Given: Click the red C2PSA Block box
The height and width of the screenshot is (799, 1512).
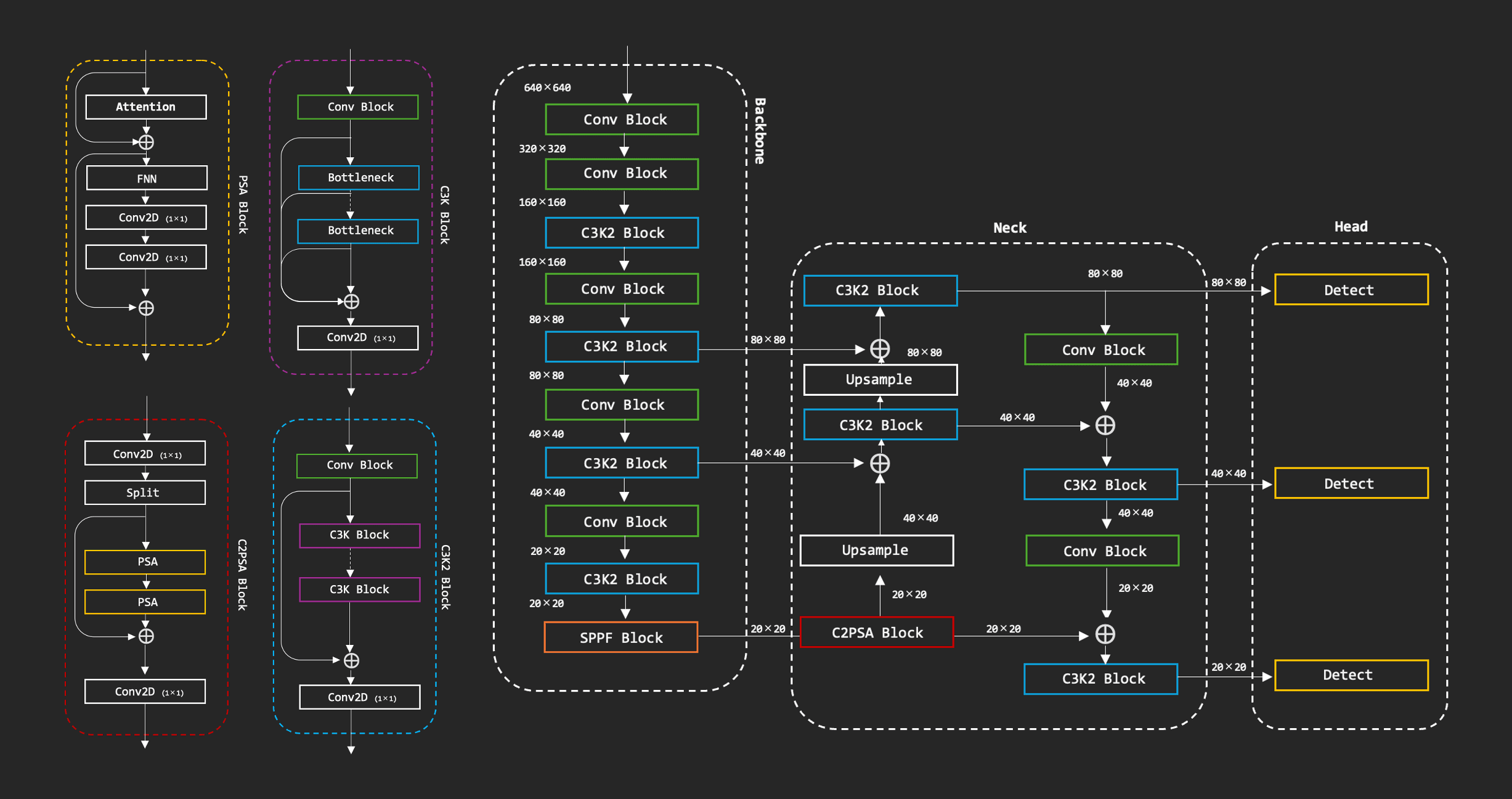Looking at the screenshot, I should point(876,633).
